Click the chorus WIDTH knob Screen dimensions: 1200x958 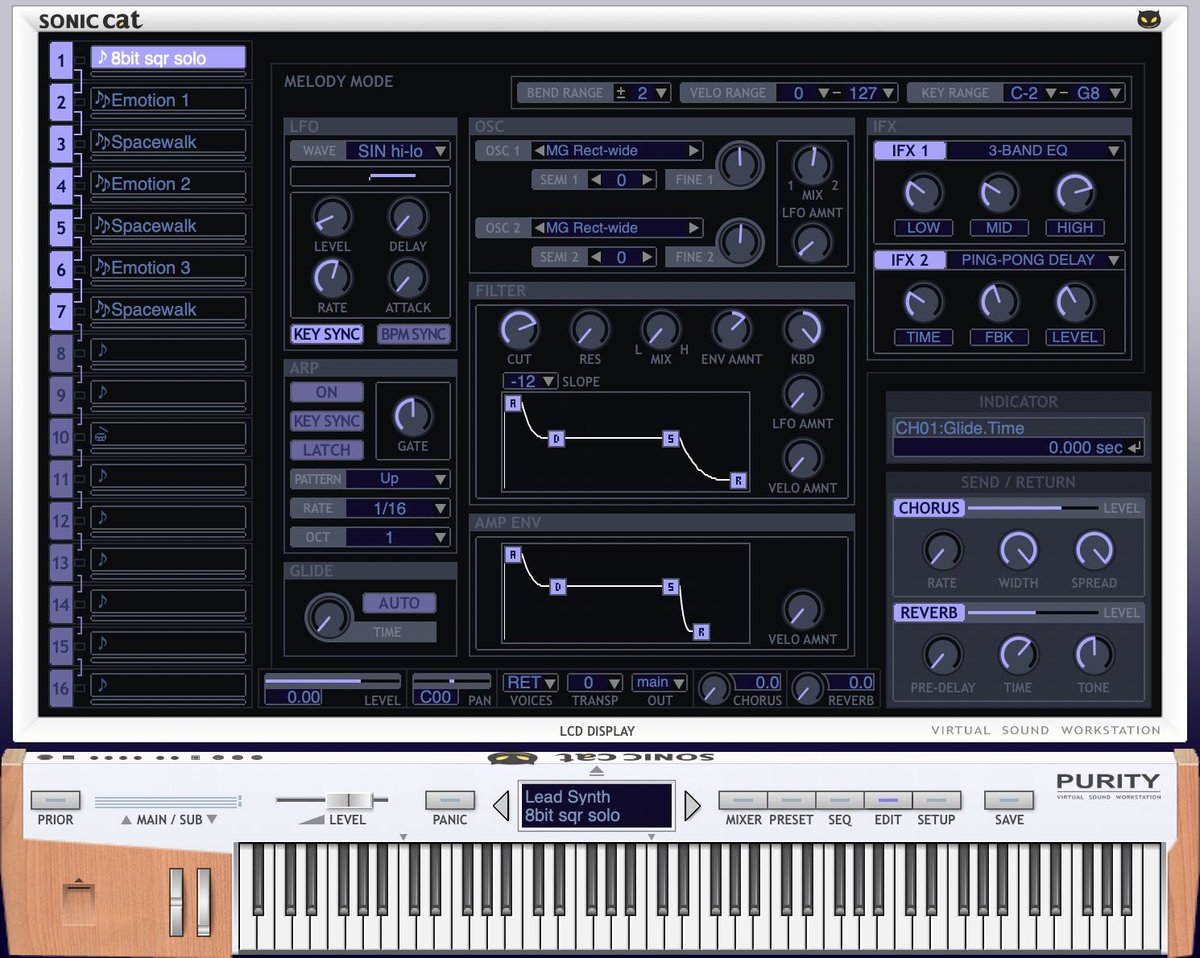1018,550
